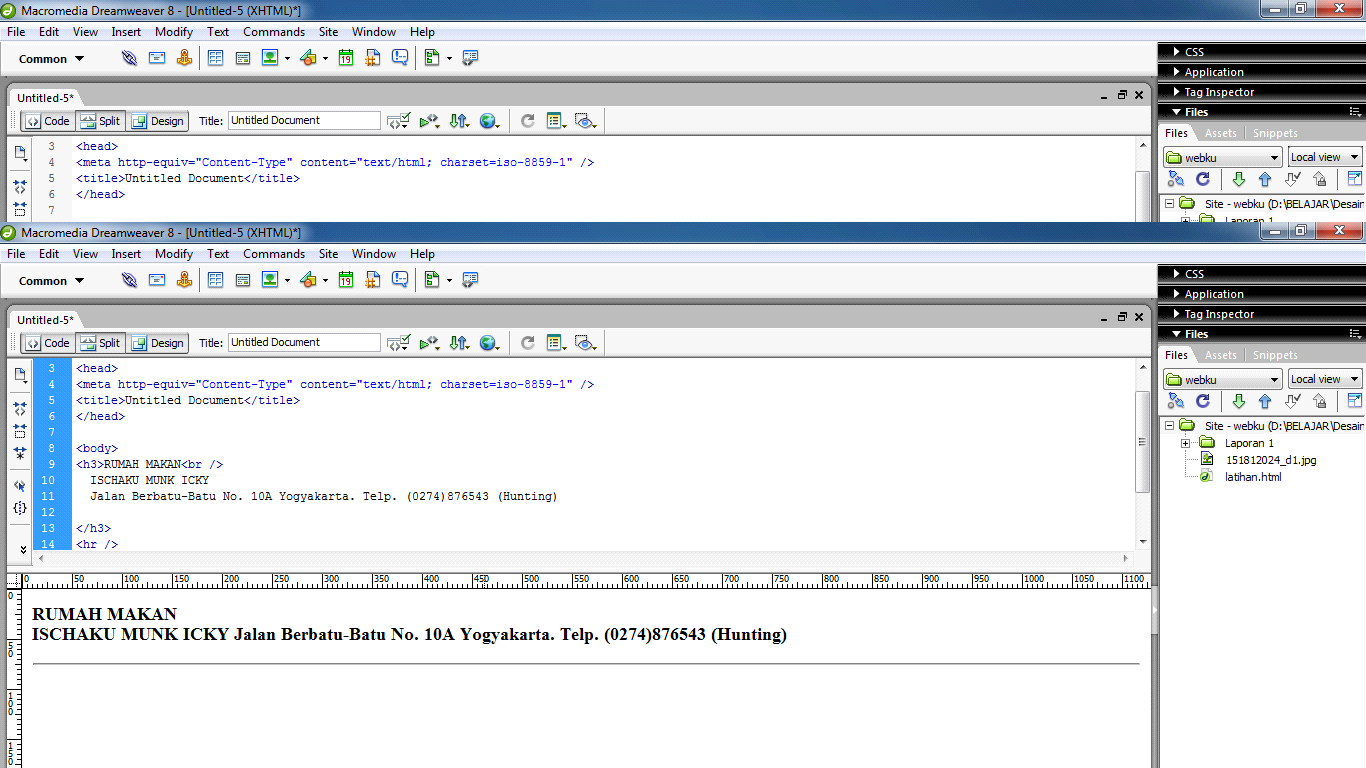Image resolution: width=1366 pixels, height=768 pixels.
Task: Open Common category dropdown in lower Insert bar
Action: pyautogui.click(x=52, y=281)
